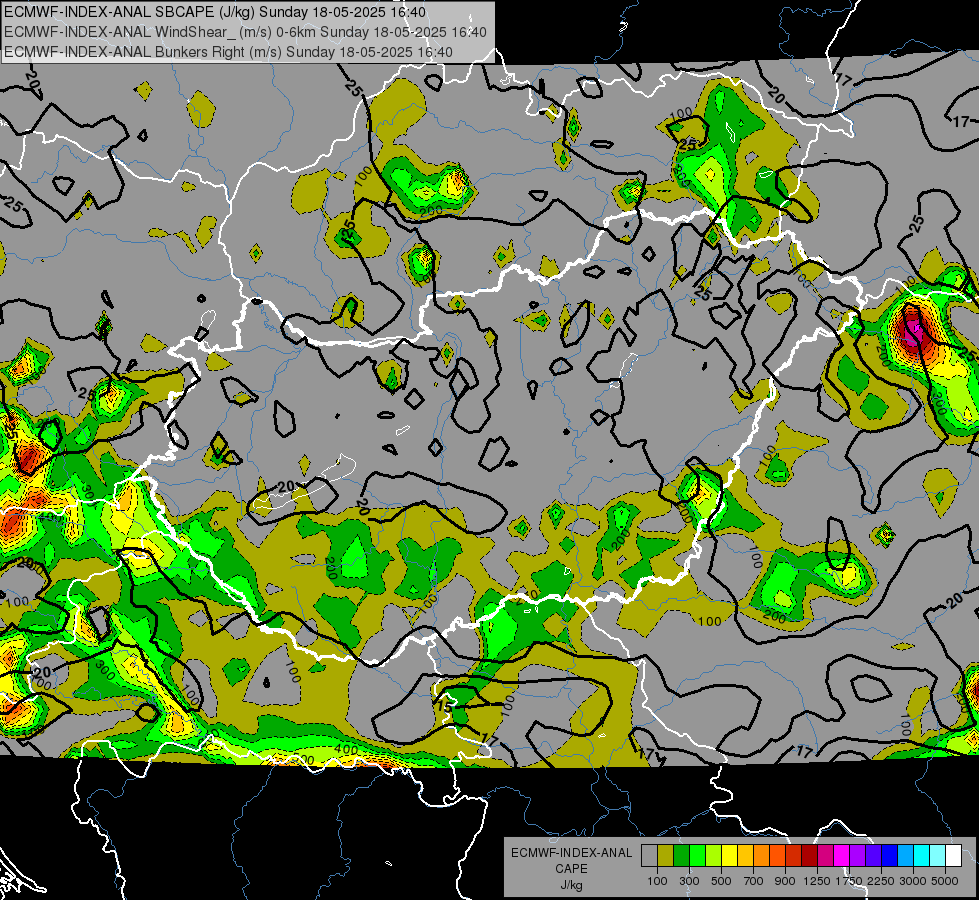Viewport: 979px width, 900px height.
Task: Click the WindShear 0-6km header line
Action: pyautogui.click(x=245, y=32)
